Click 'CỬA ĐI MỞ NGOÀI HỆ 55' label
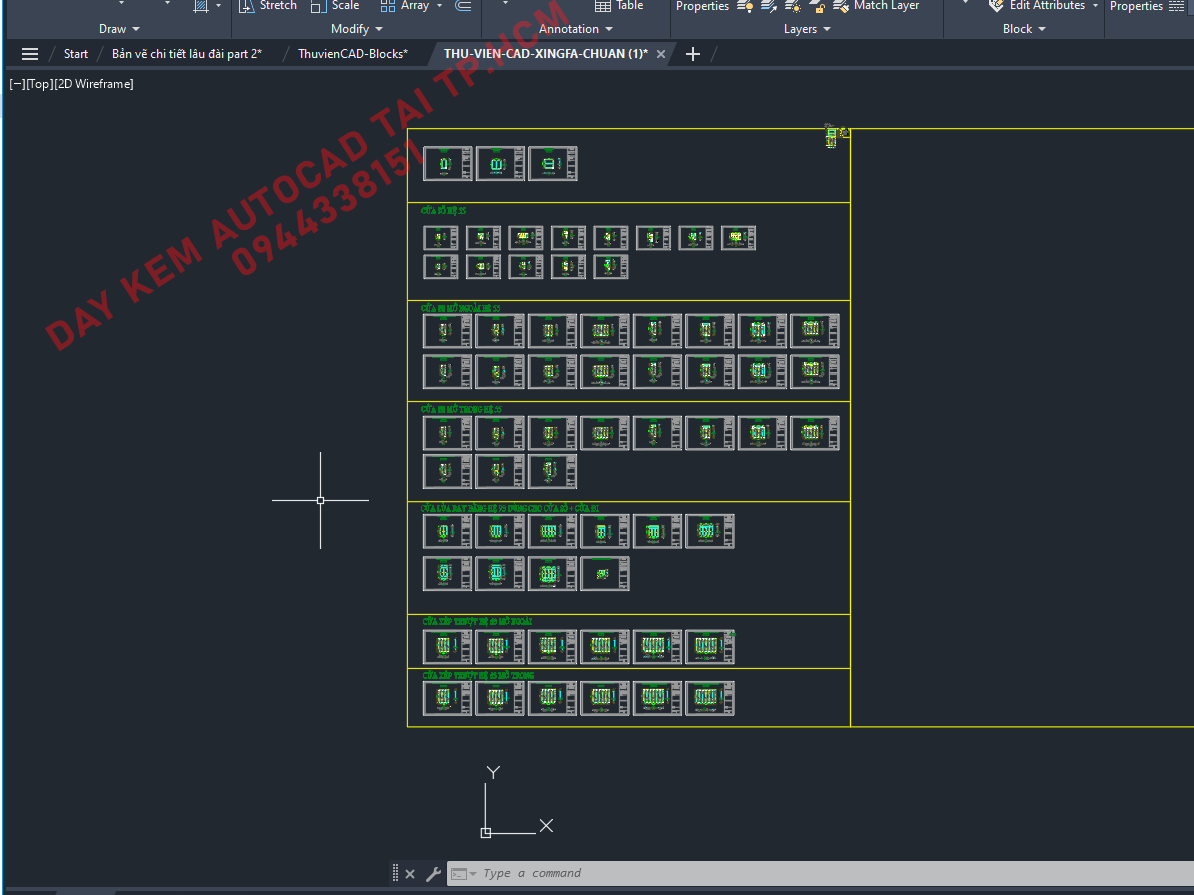 [461, 308]
